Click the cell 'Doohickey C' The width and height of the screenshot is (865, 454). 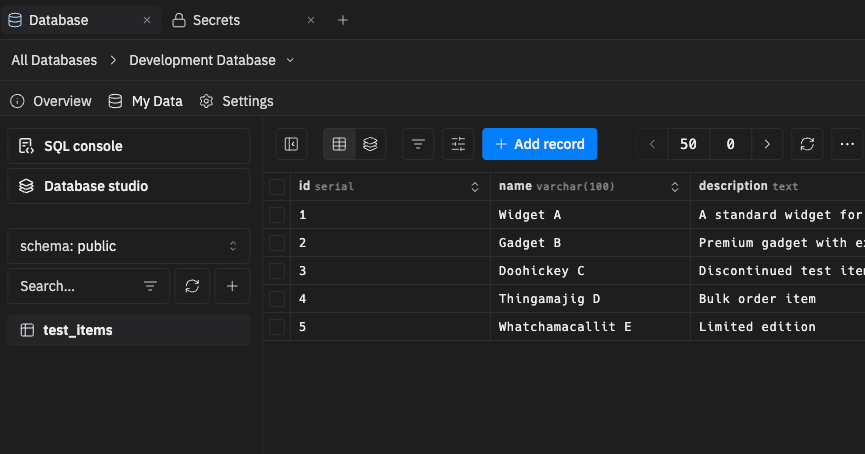pos(590,270)
